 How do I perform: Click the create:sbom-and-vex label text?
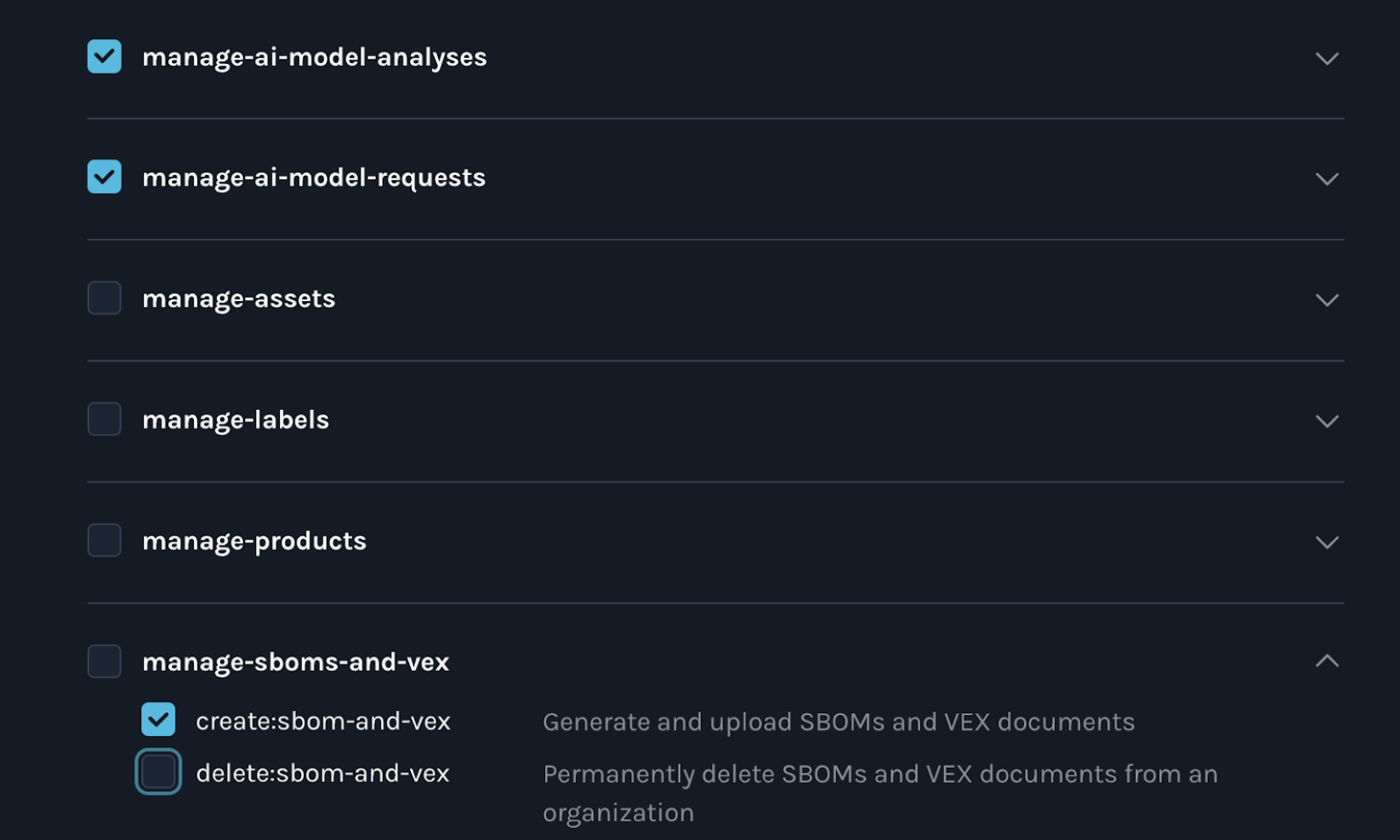(323, 721)
